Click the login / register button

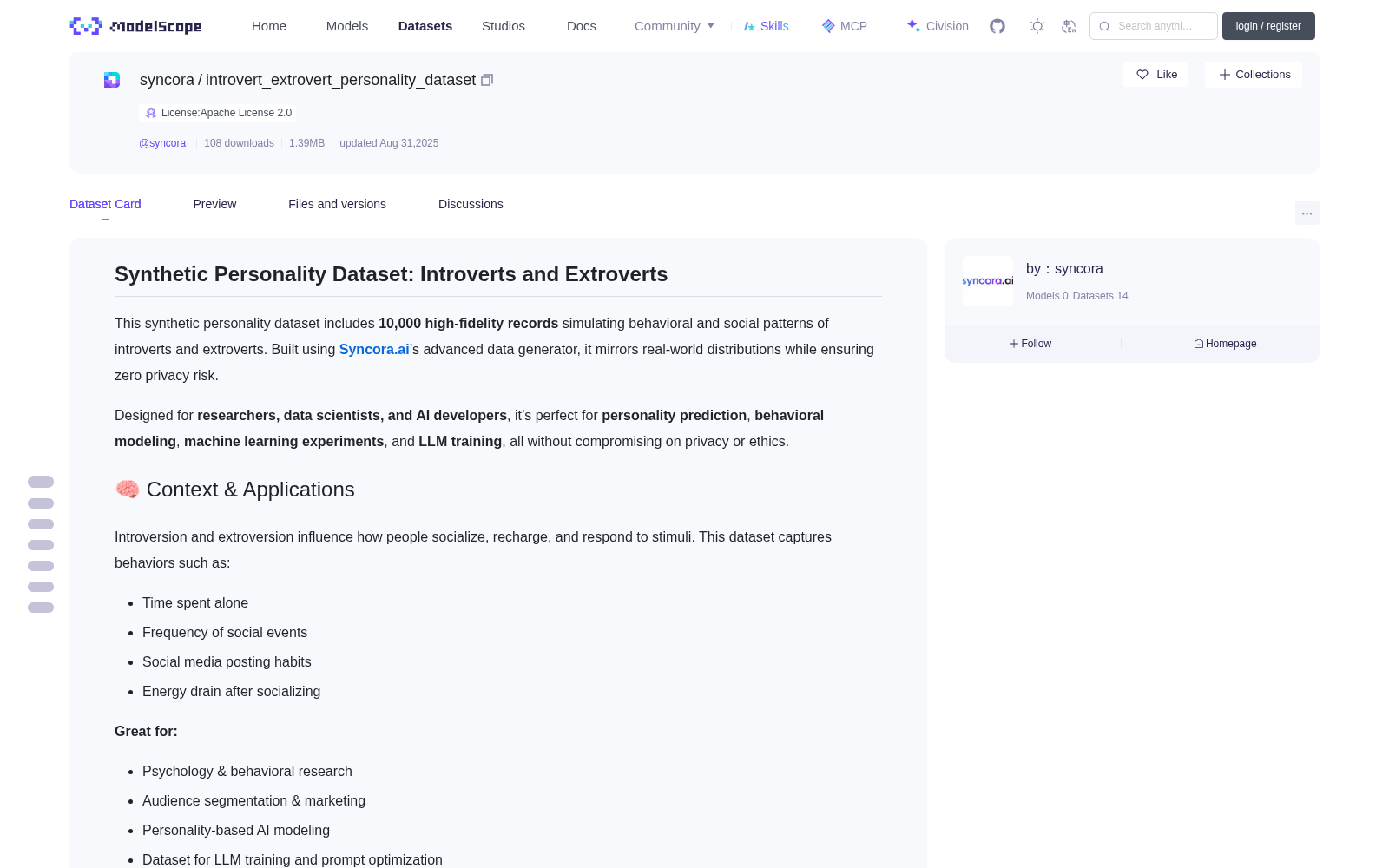coord(1268,26)
